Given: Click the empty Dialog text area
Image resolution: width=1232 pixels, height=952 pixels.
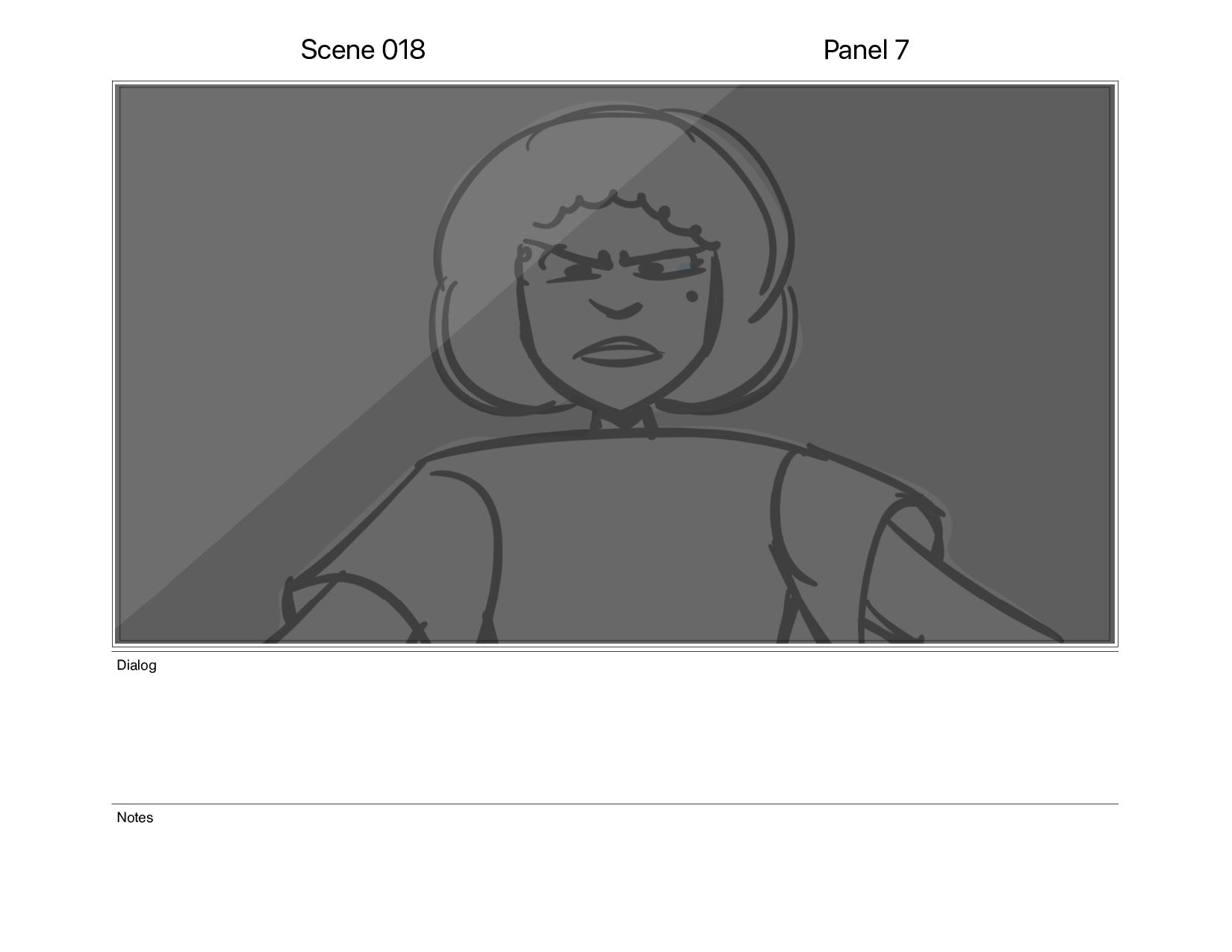Looking at the screenshot, I should point(615,735).
